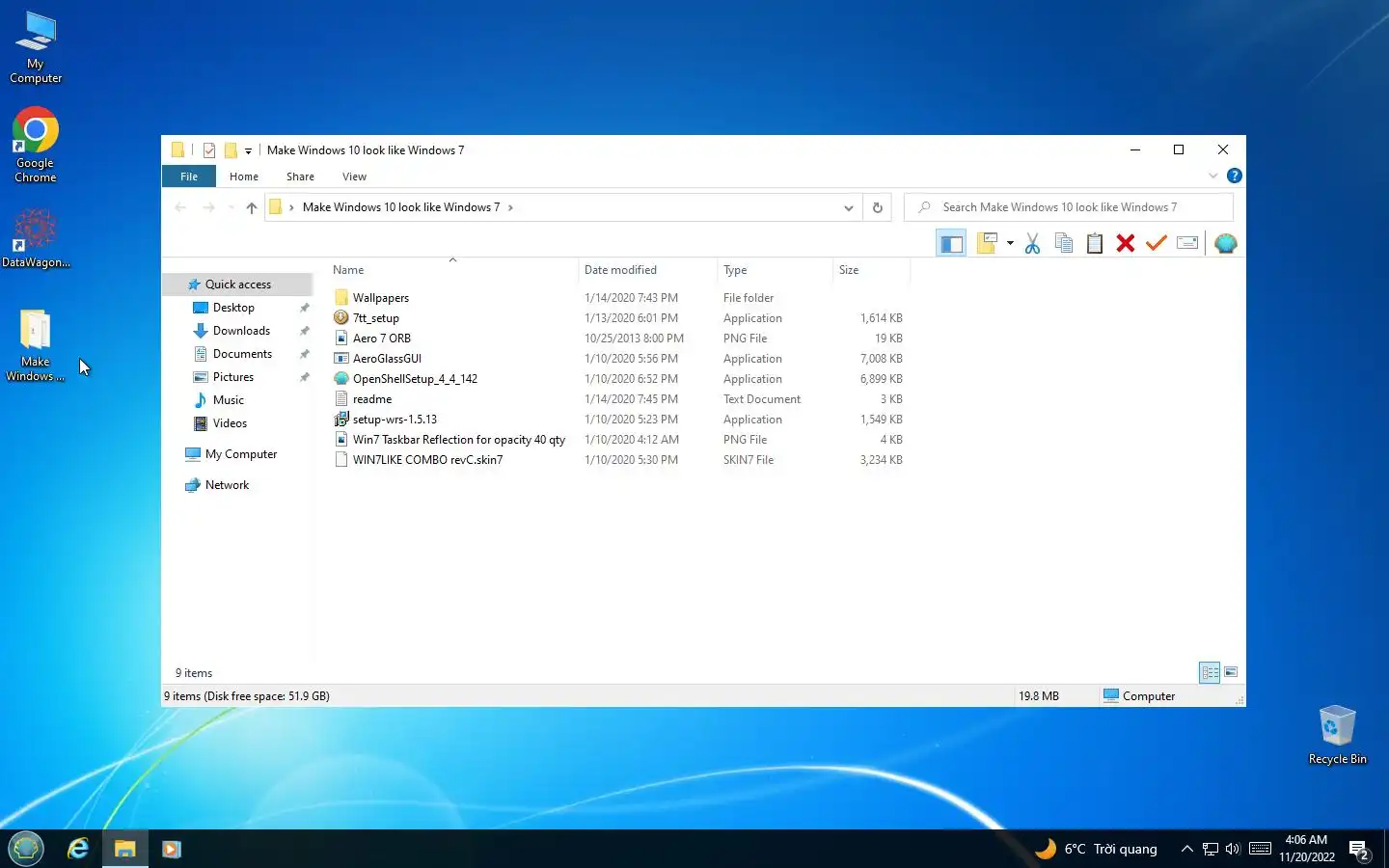Open the media player taskbar icon
This screenshot has width=1389, height=868.
[172, 850]
